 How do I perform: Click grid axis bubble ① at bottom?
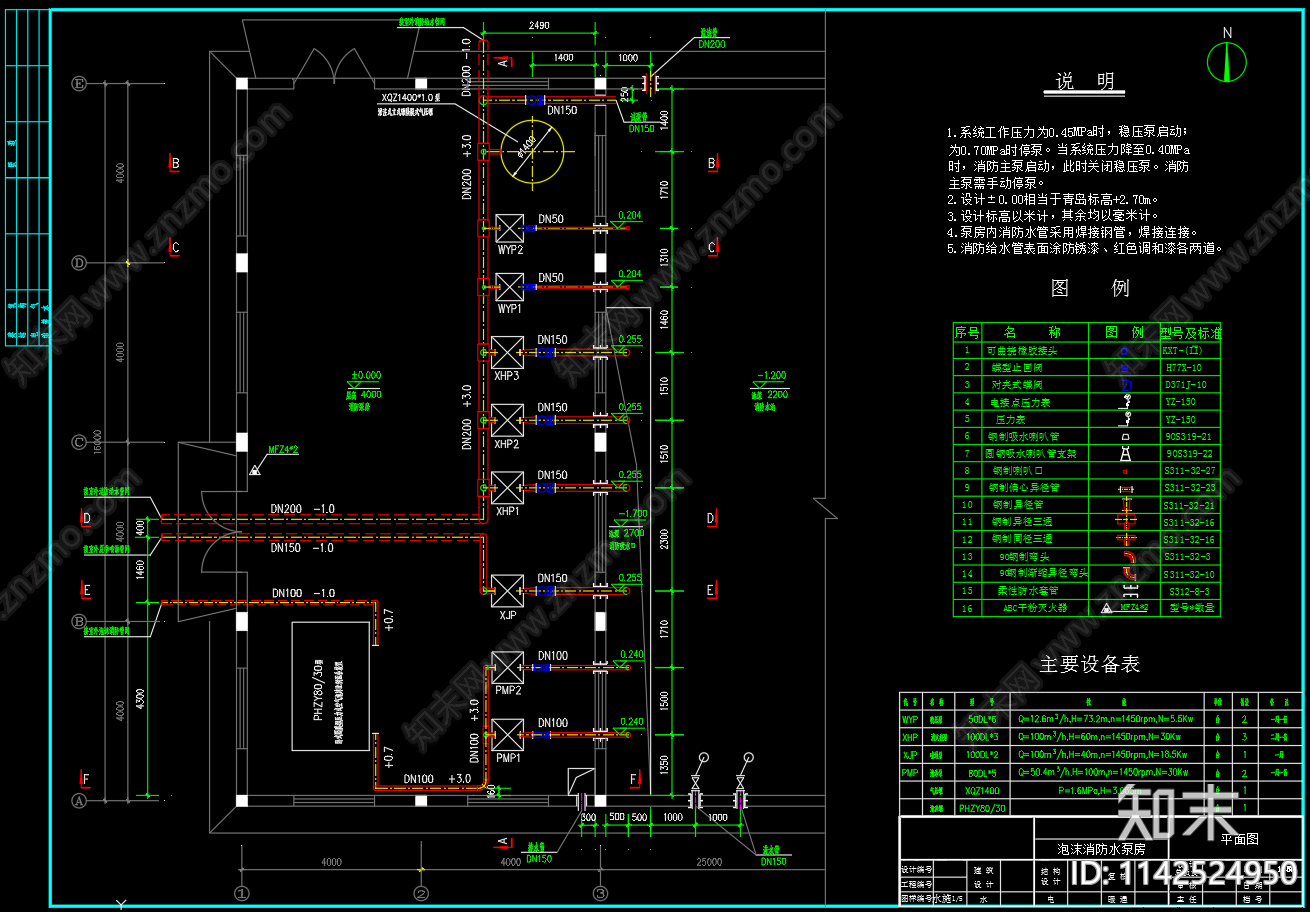(241, 893)
